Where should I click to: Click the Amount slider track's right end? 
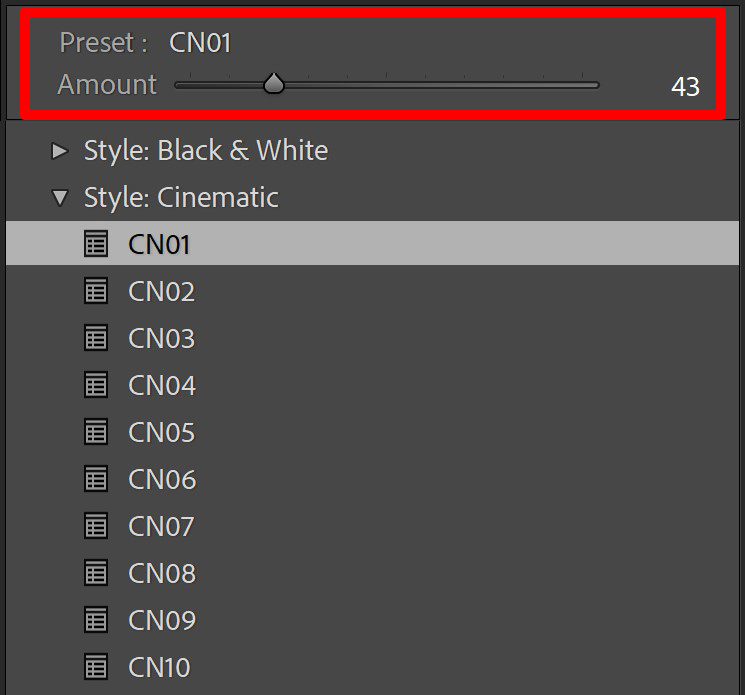(x=596, y=86)
